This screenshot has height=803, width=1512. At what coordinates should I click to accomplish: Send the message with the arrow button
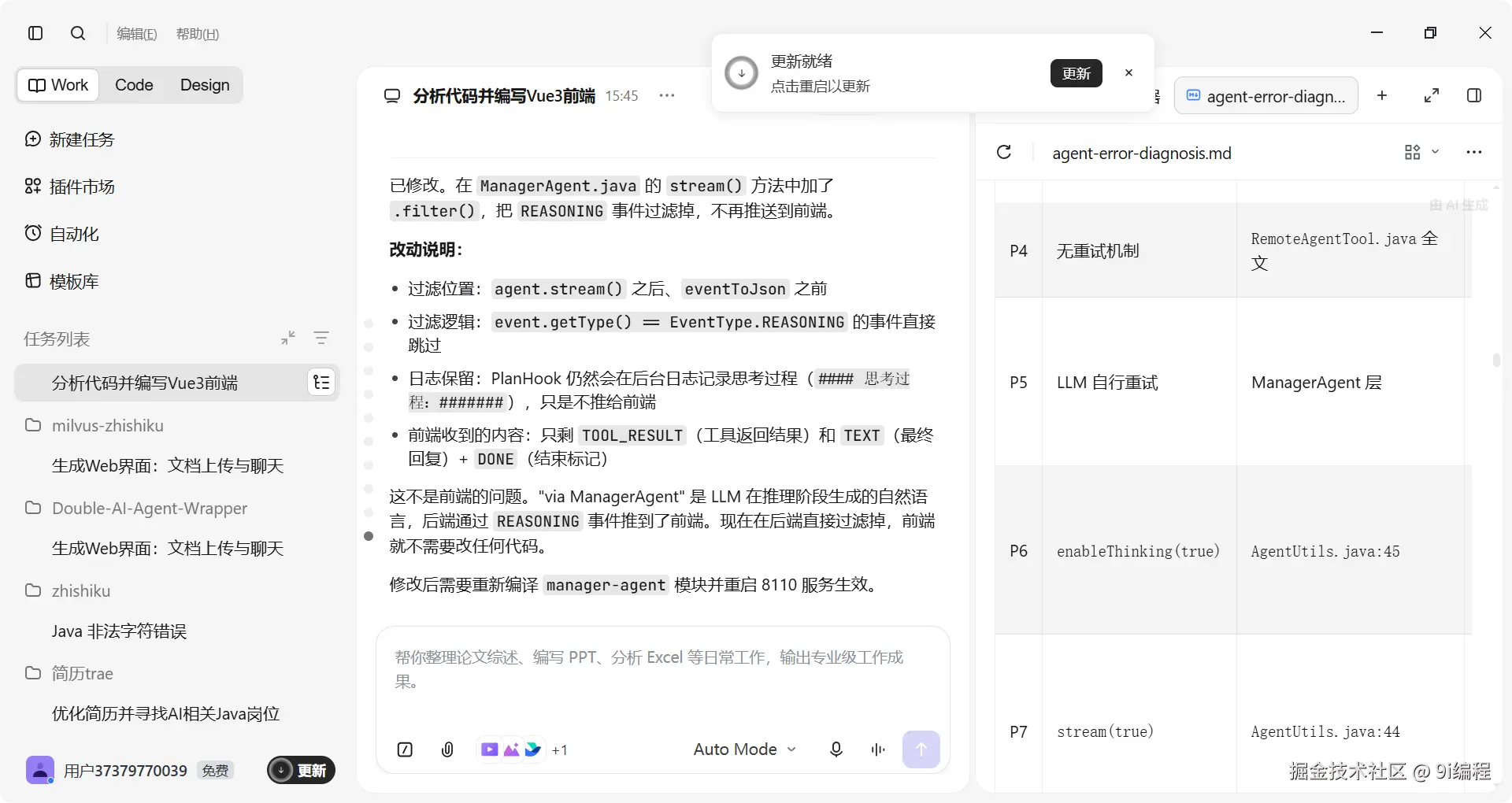(x=921, y=749)
